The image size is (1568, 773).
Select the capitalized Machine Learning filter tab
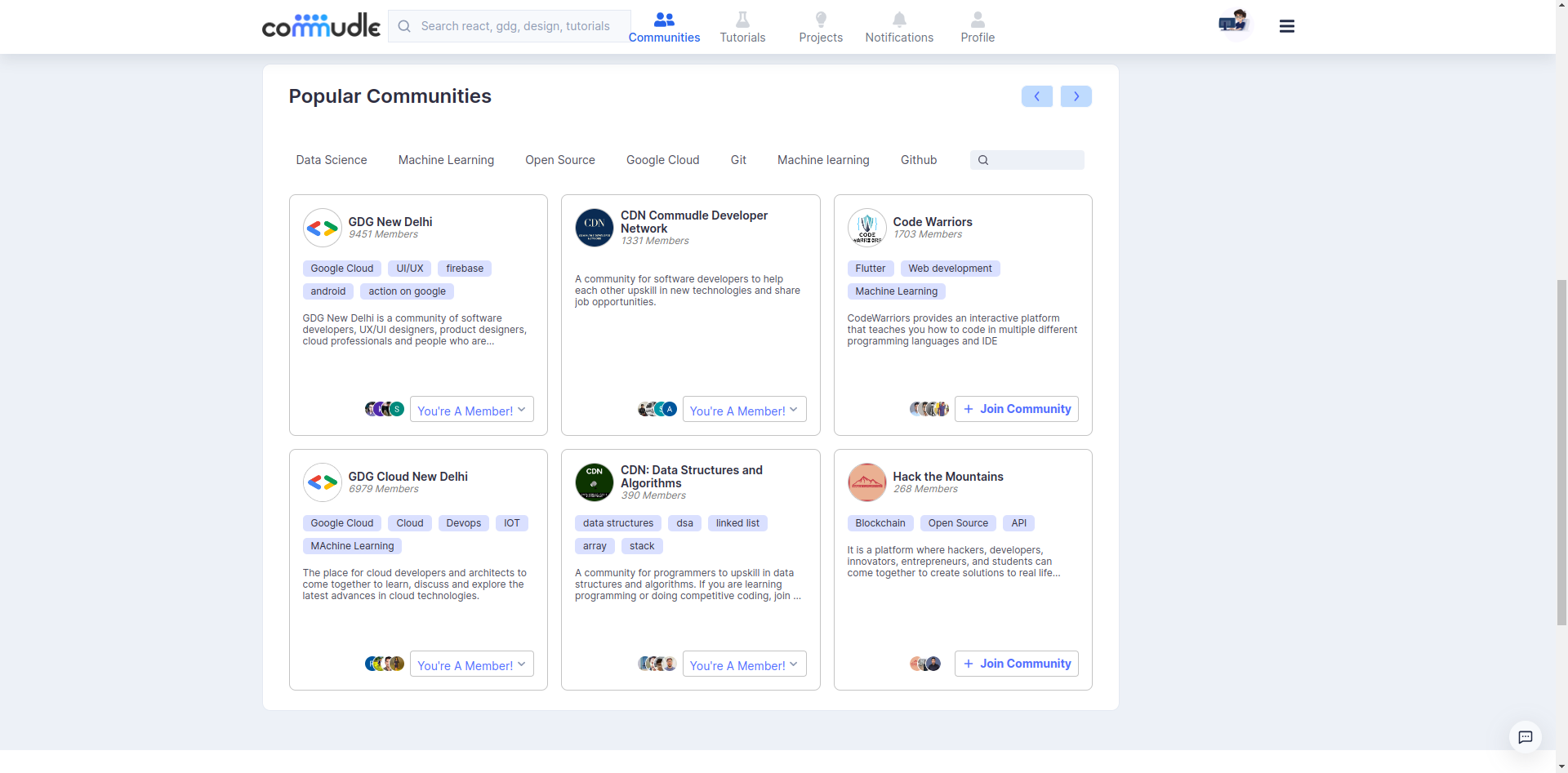[446, 160]
